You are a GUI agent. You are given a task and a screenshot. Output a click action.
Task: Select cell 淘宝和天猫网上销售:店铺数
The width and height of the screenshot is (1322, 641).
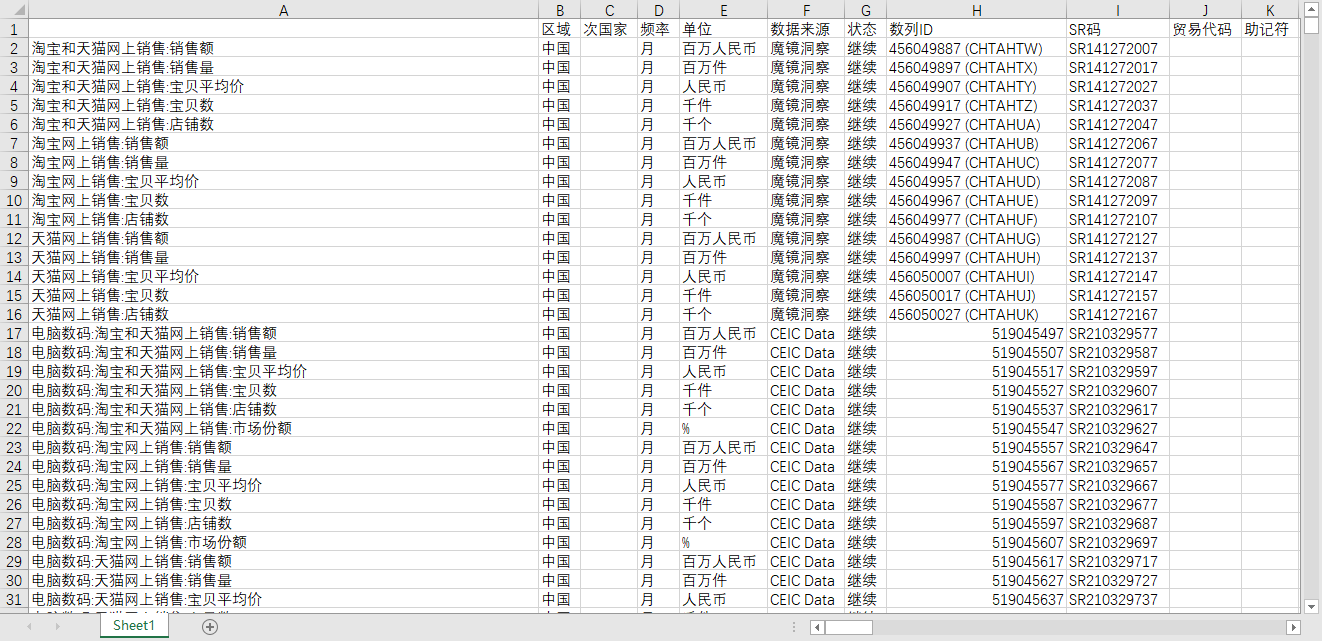(x=283, y=124)
